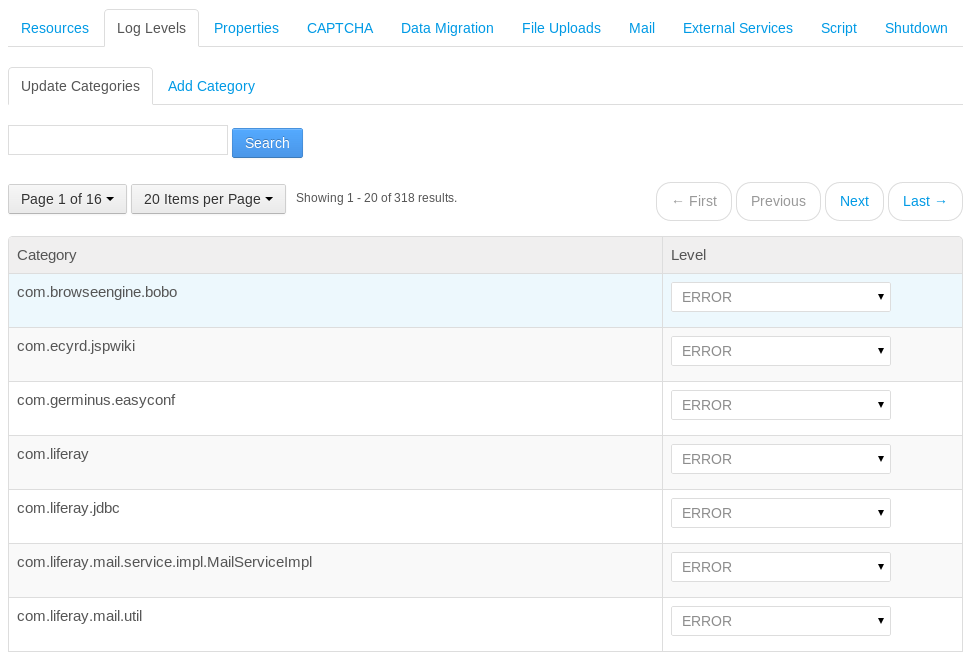Select the Log Levels tab

pyautogui.click(x=151, y=29)
